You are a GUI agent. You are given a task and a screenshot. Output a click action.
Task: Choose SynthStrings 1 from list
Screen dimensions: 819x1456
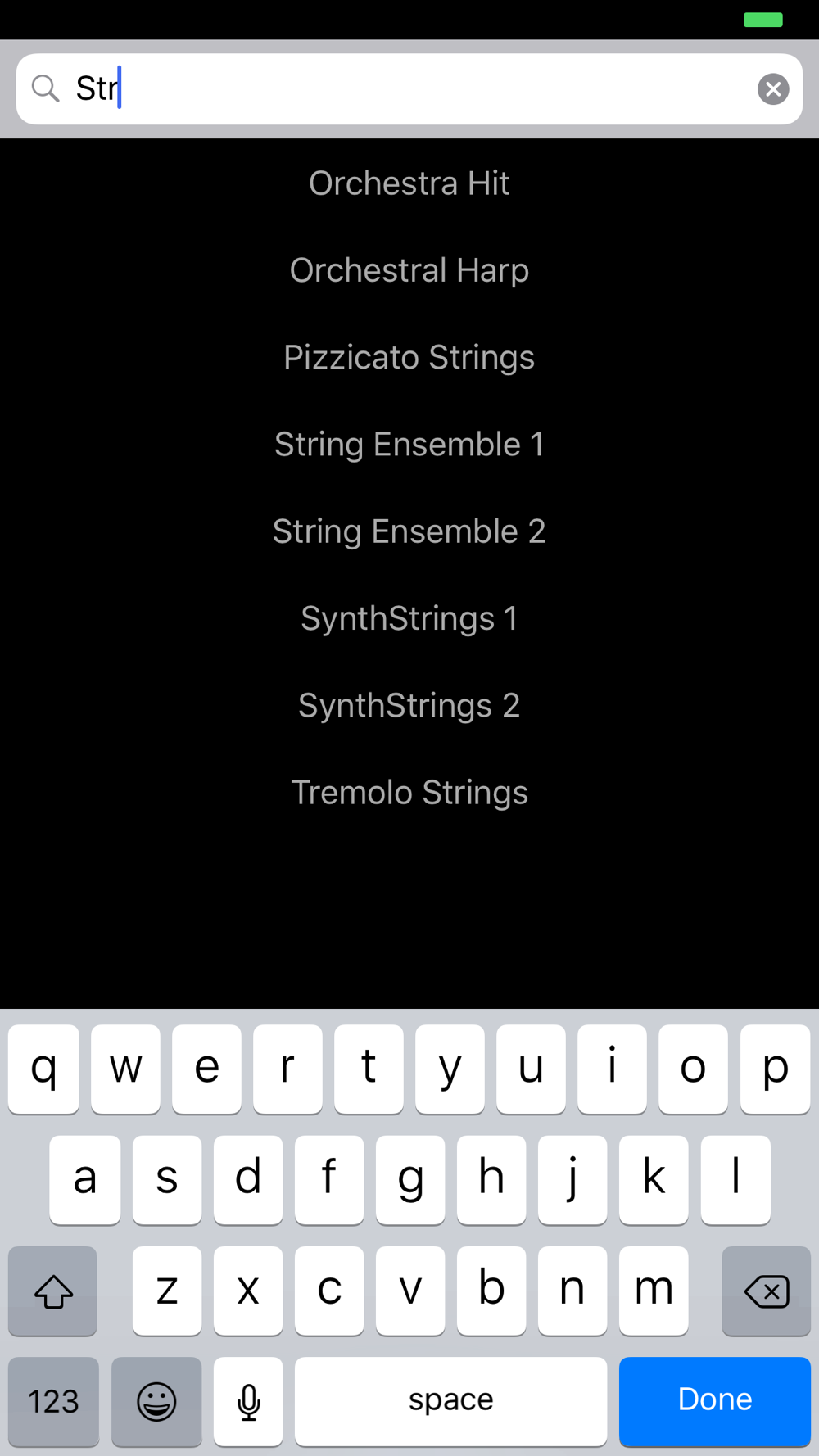(409, 619)
